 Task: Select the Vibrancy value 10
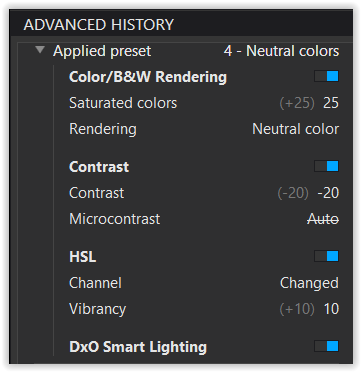(331, 309)
